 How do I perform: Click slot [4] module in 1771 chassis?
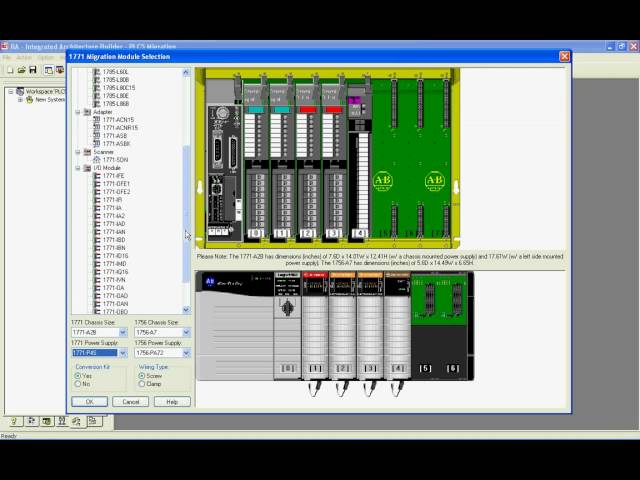click(359, 163)
